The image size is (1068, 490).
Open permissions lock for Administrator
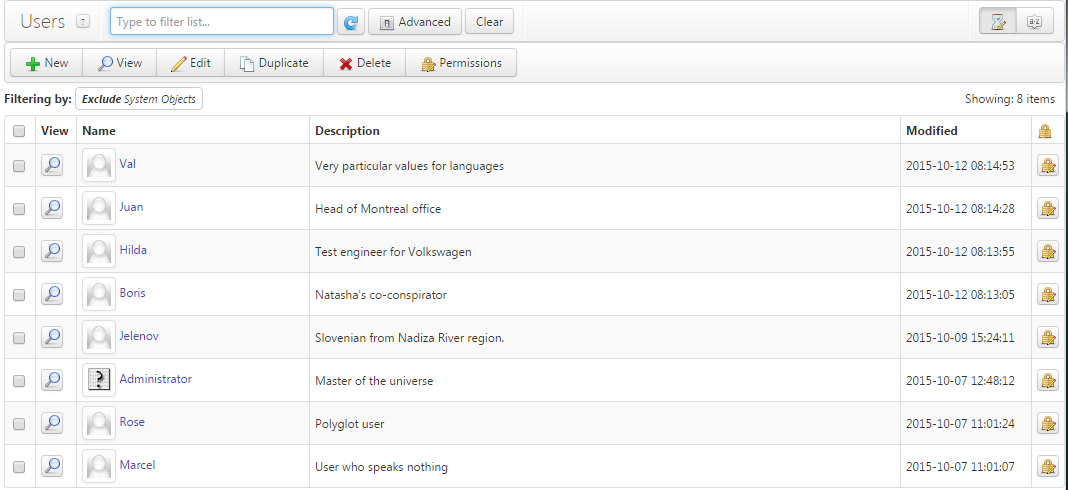point(1048,380)
